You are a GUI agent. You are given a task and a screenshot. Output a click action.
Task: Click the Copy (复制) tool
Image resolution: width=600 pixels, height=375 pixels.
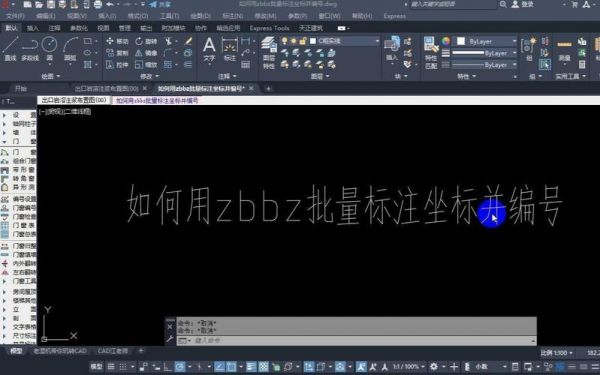pos(117,53)
